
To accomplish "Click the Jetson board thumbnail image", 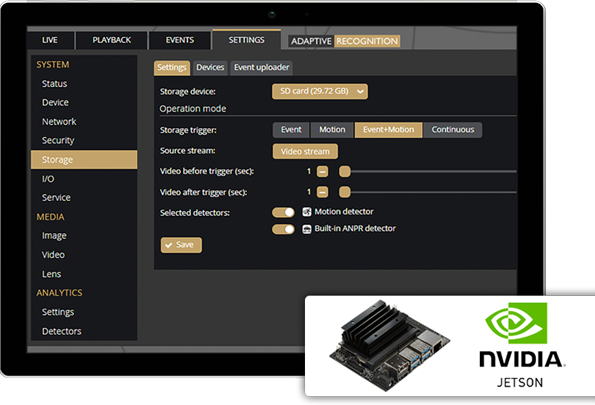I will click(x=389, y=346).
